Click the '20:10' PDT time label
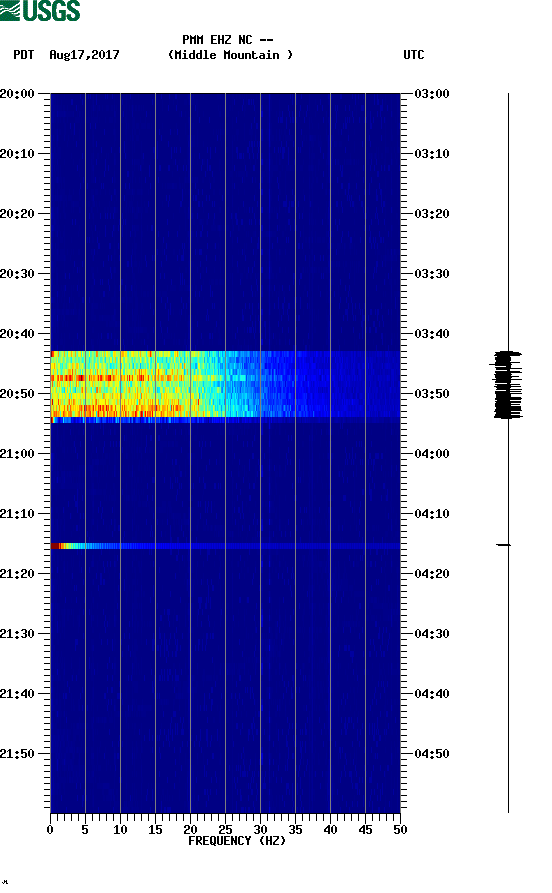 point(17,154)
